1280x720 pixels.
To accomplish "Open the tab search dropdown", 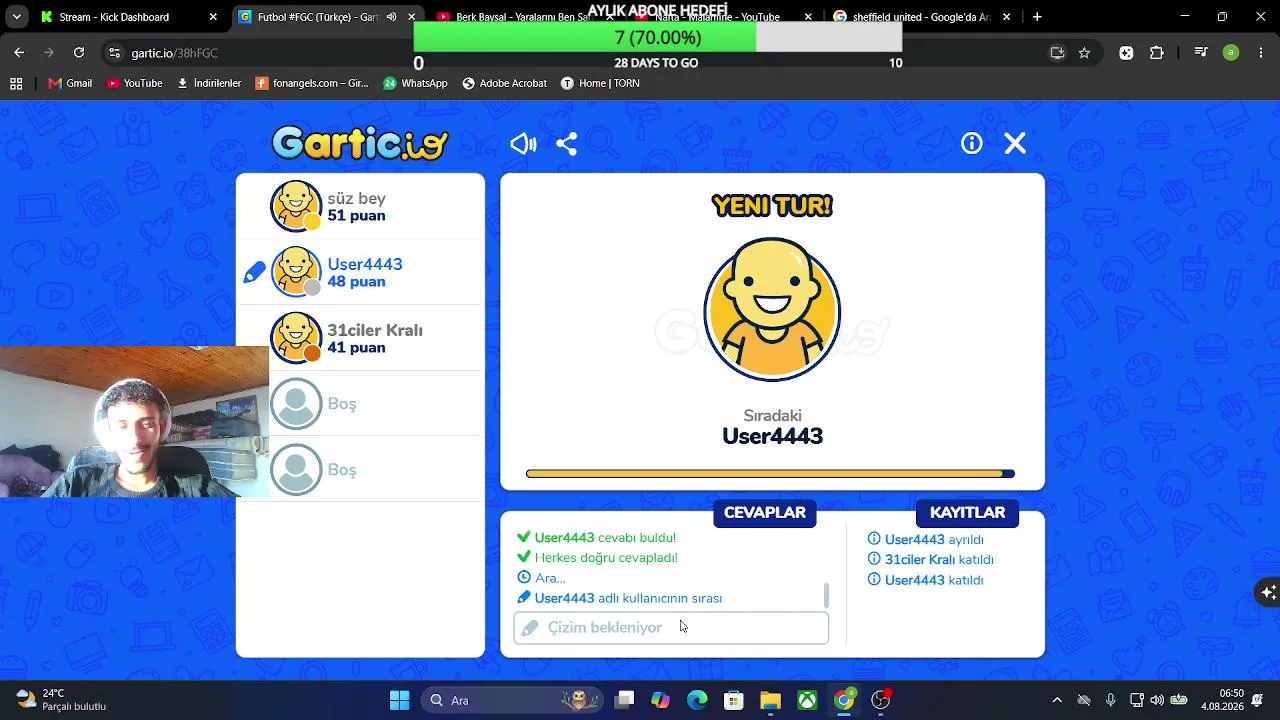I will [16, 17].
